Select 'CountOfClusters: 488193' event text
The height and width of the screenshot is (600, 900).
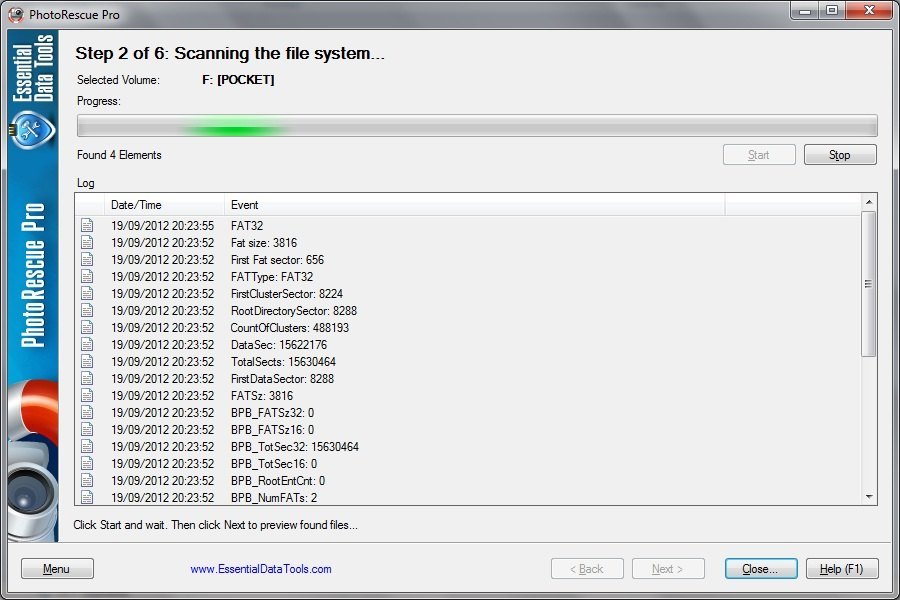(x=290, y=328)
